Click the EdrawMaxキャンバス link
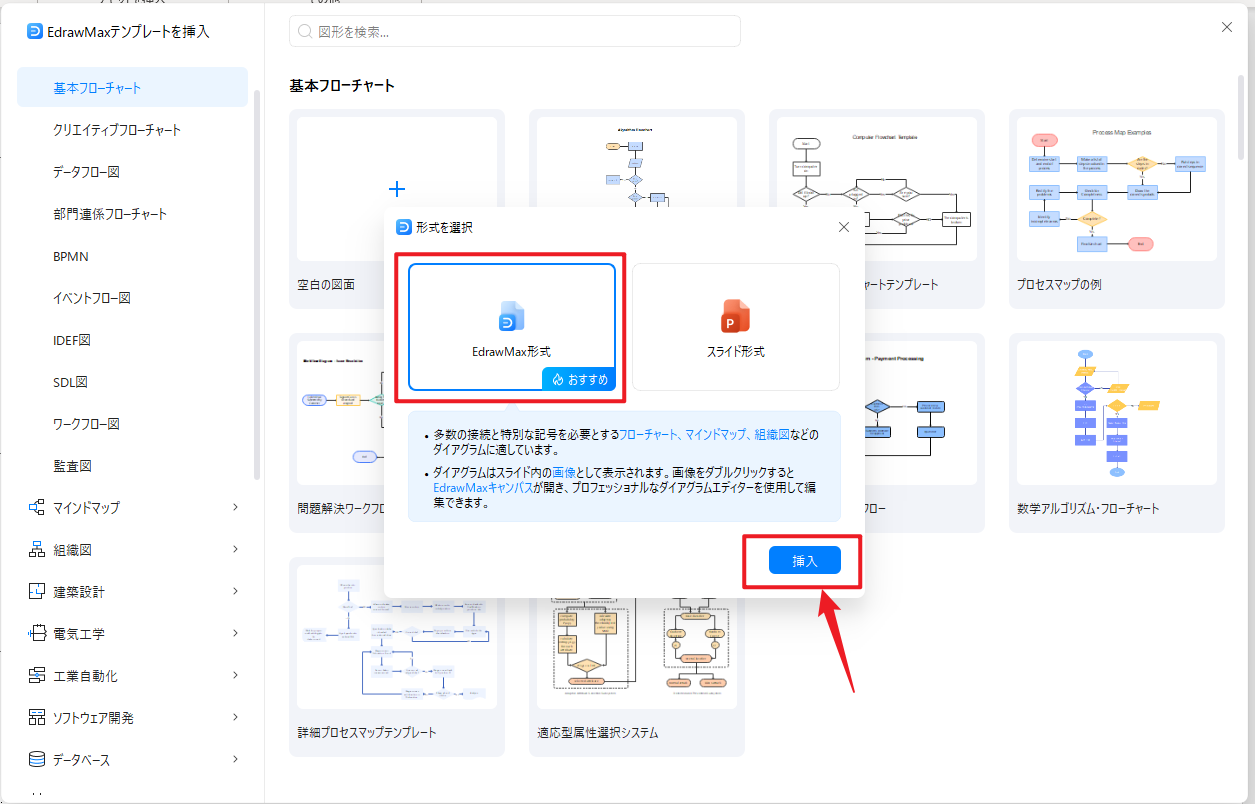Viewport: 1255px width, 804px height. pos(483,487)
